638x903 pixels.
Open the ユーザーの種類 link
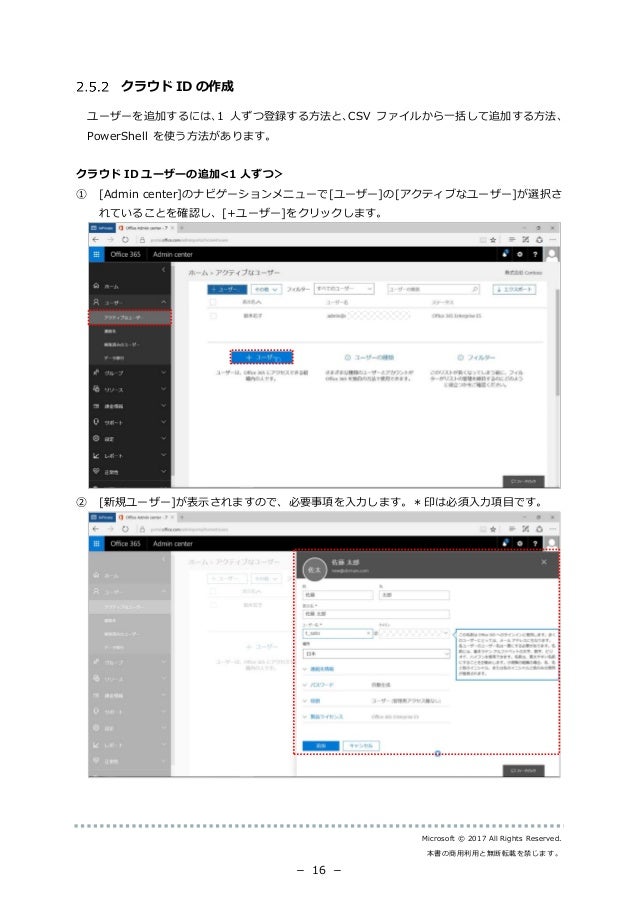[x=369, y=357]
